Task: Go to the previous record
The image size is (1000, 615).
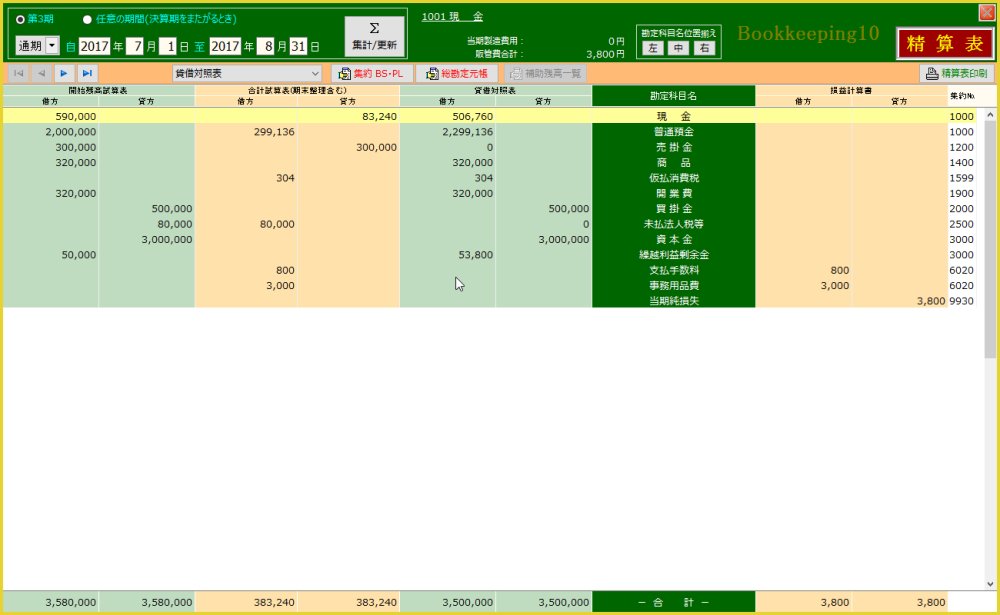Action: [x=41, y=73]
